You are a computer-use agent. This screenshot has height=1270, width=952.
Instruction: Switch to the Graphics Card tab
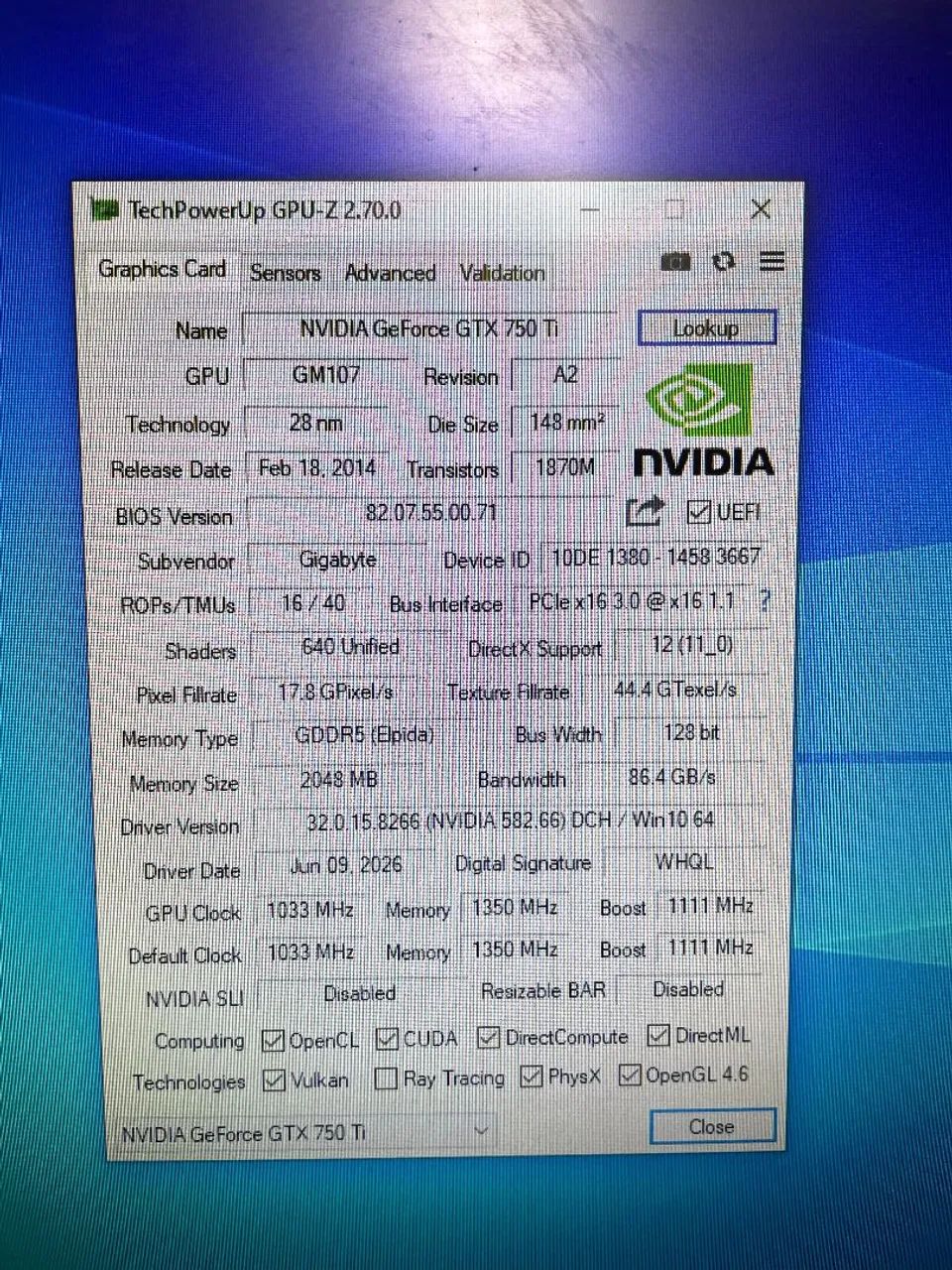tap(163, 269)
